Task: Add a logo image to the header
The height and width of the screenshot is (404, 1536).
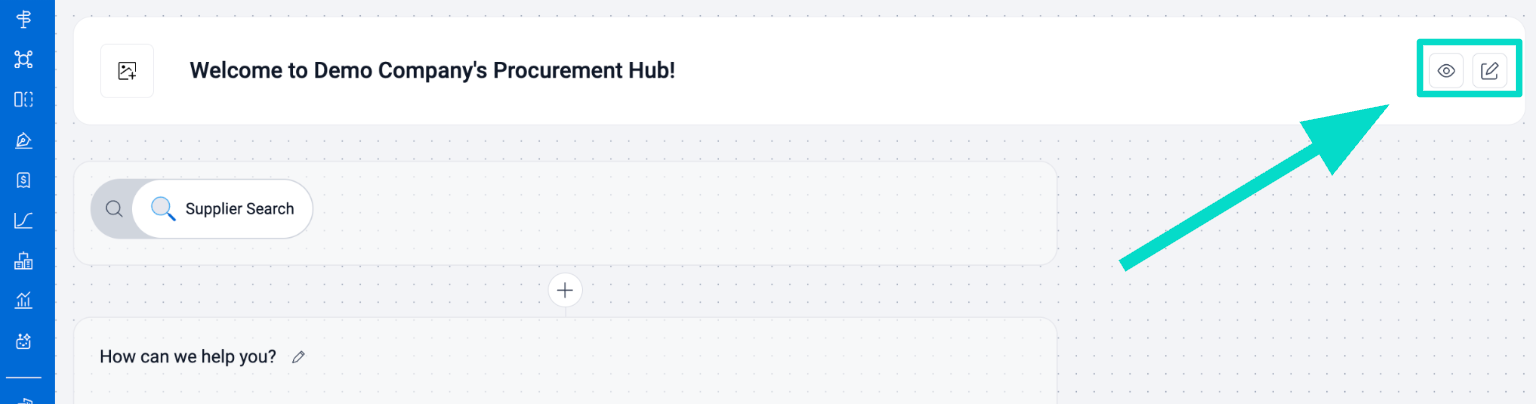Action: (127, 71)
